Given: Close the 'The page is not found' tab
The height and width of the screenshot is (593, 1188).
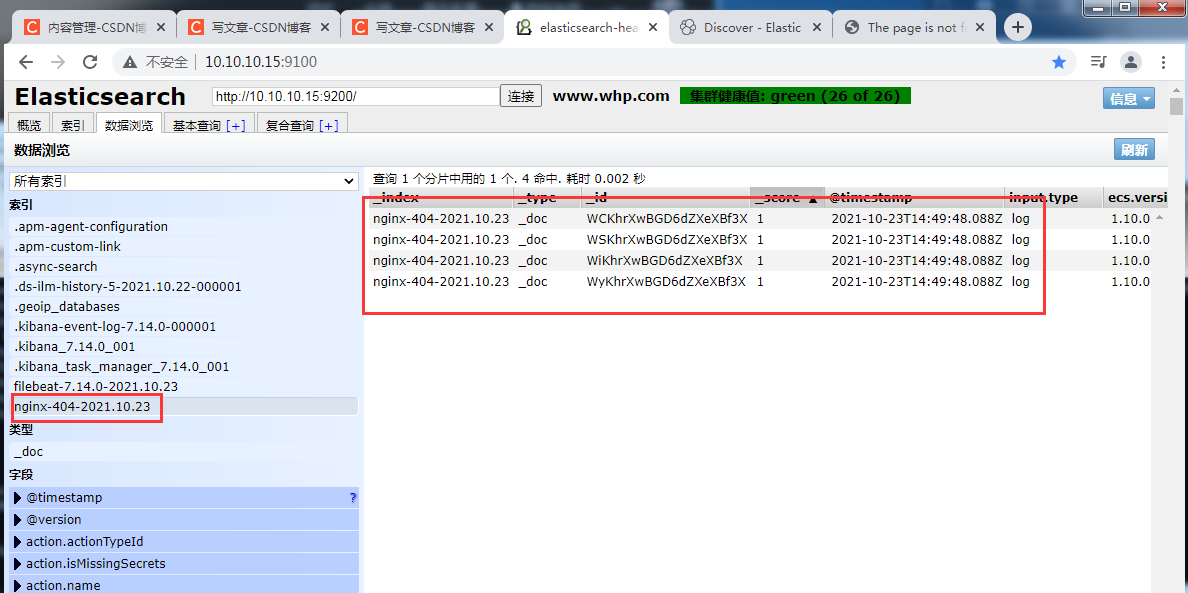Looking at the screenshot, I should point(981,28).
